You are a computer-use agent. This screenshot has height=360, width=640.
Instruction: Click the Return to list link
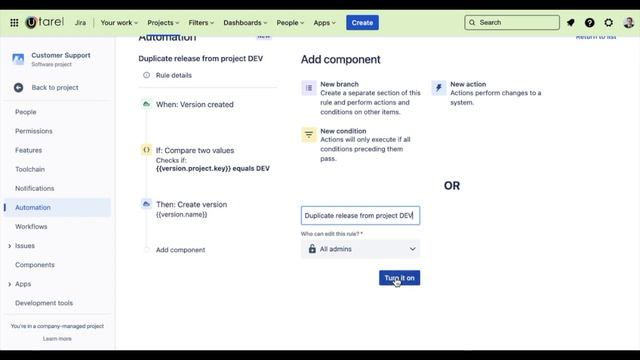(596, 37)
